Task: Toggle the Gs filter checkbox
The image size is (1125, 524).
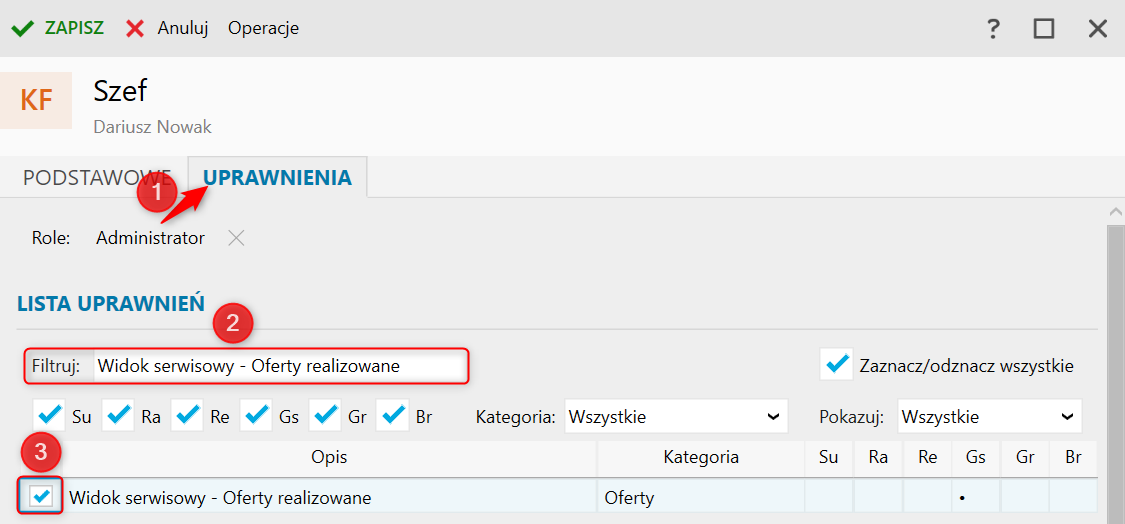Action: (256, 416)
